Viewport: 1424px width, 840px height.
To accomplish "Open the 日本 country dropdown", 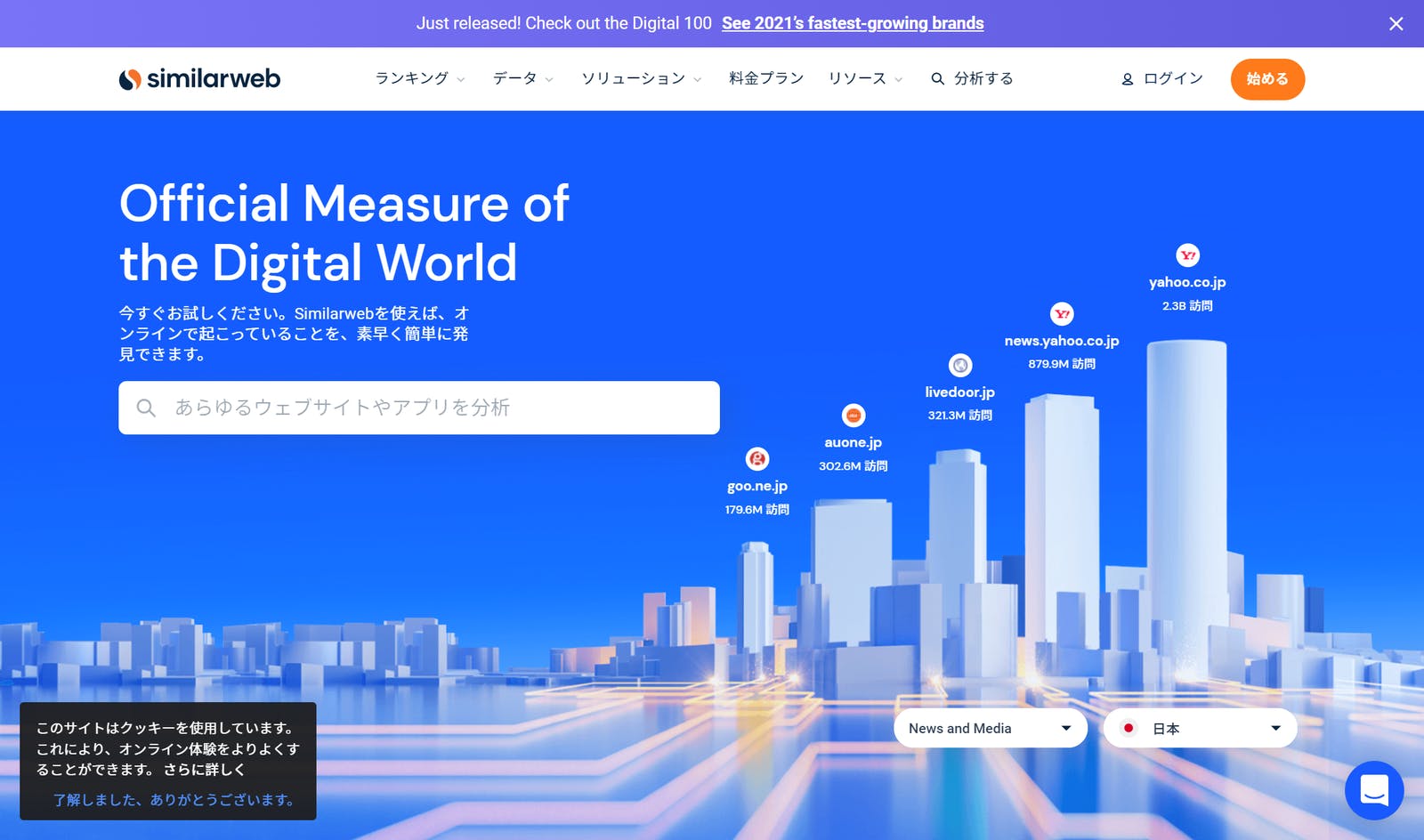I will coord(1200,728).
